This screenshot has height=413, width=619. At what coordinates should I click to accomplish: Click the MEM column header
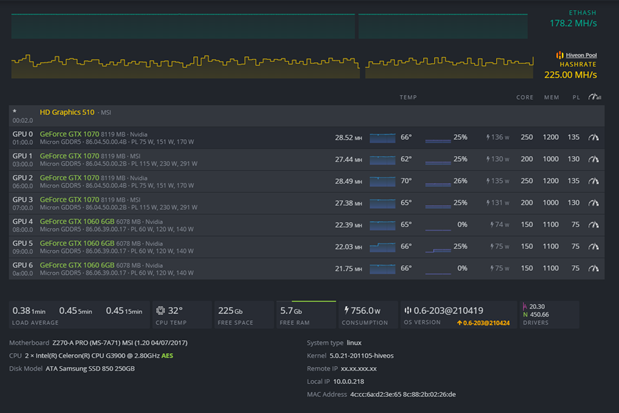[551, 97]
